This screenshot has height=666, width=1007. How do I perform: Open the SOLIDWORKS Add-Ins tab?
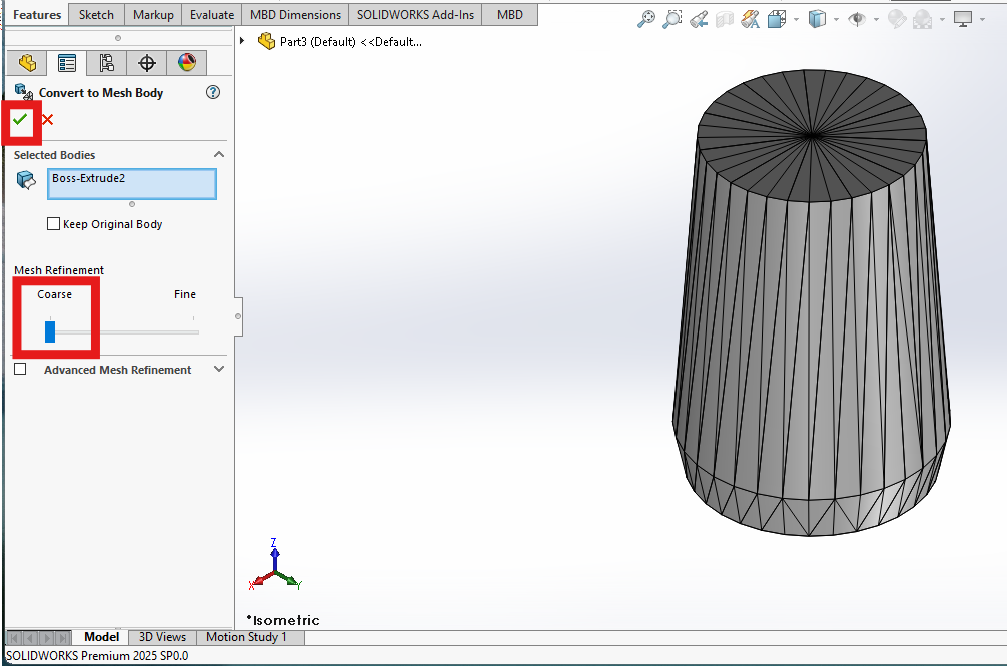(415, 15)
